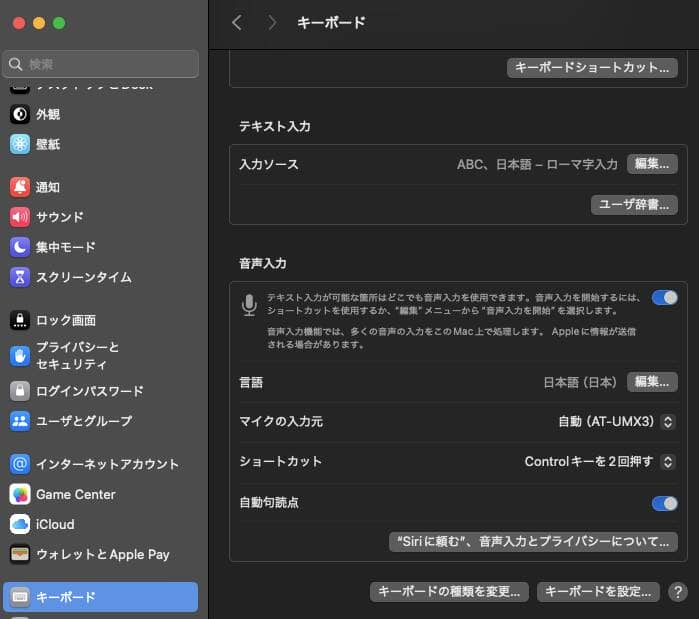
Task: Click the 壁紙 wallpaper icon
Action: click(20, 144)
